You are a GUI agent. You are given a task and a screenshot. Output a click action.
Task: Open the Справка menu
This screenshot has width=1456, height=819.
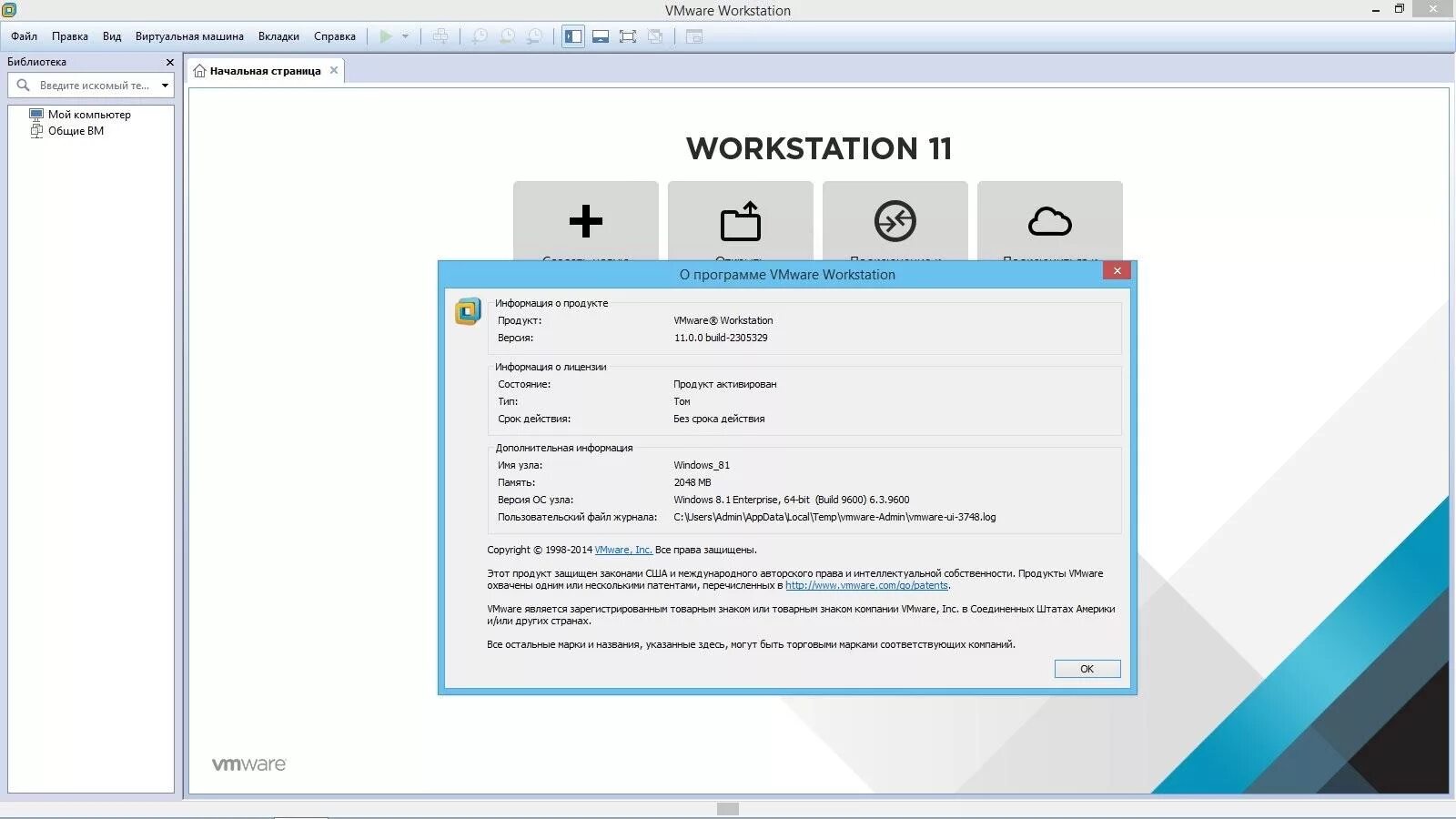335,36
